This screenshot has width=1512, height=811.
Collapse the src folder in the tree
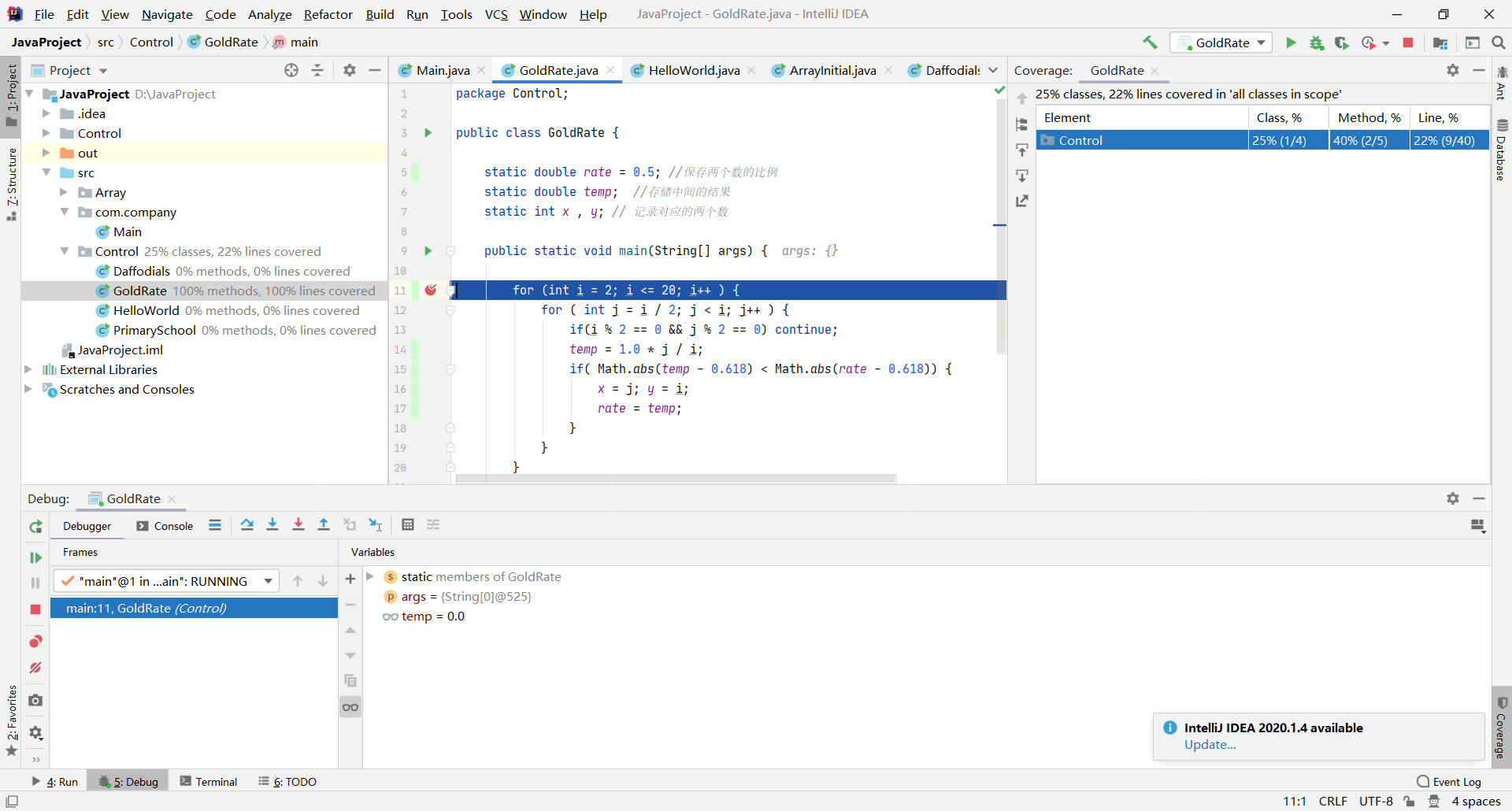(46, 172)
